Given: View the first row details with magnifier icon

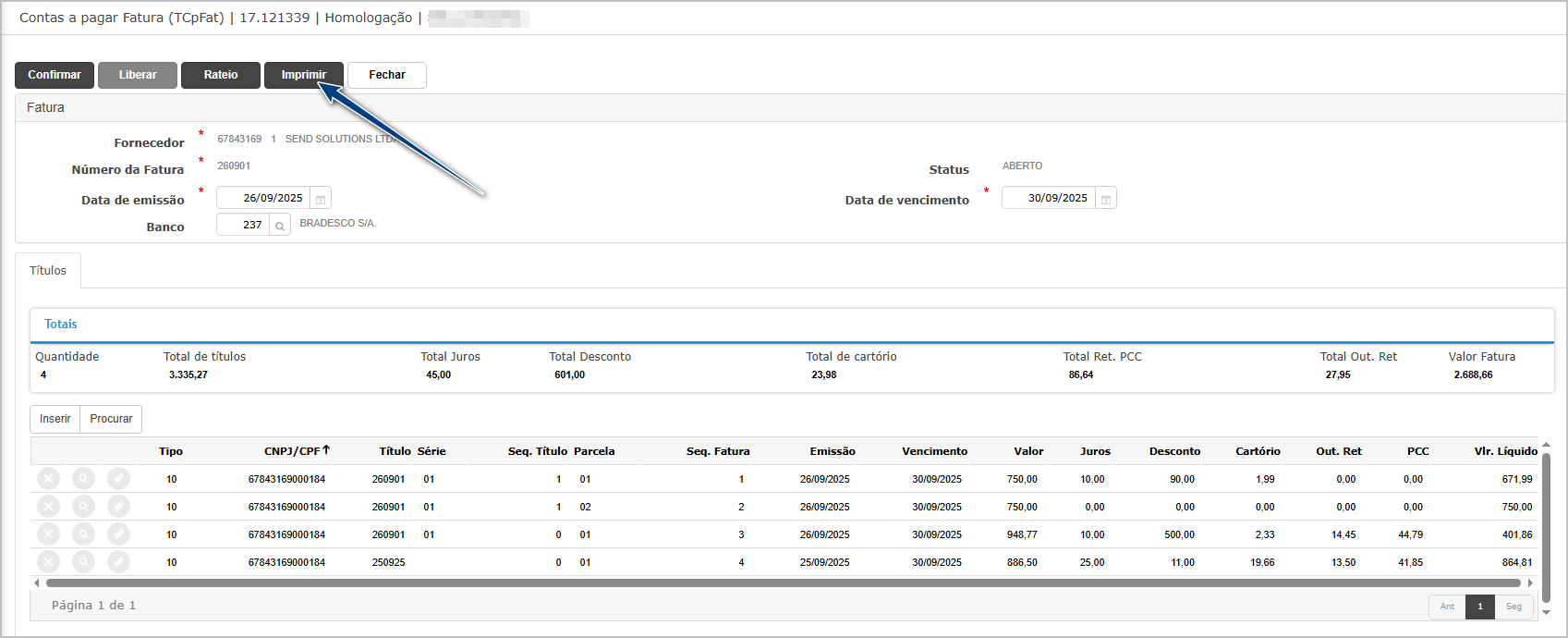Looking at the screenshot, I should pyautogui.click(x=83, y=479).
